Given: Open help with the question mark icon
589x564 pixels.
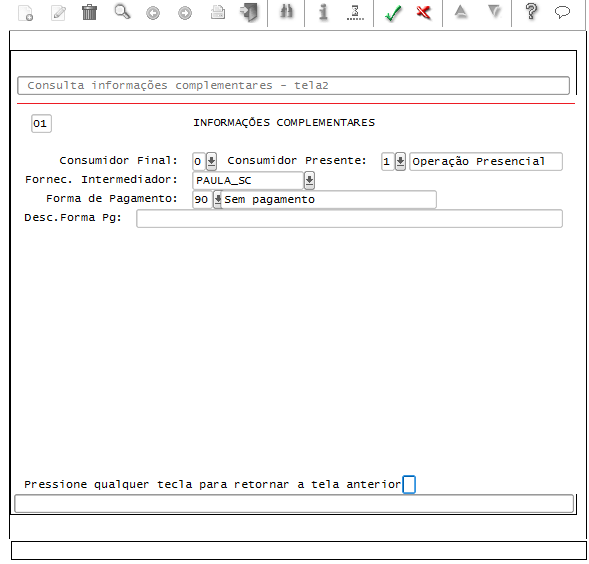Looking at the screenshot, I should 531,12.
